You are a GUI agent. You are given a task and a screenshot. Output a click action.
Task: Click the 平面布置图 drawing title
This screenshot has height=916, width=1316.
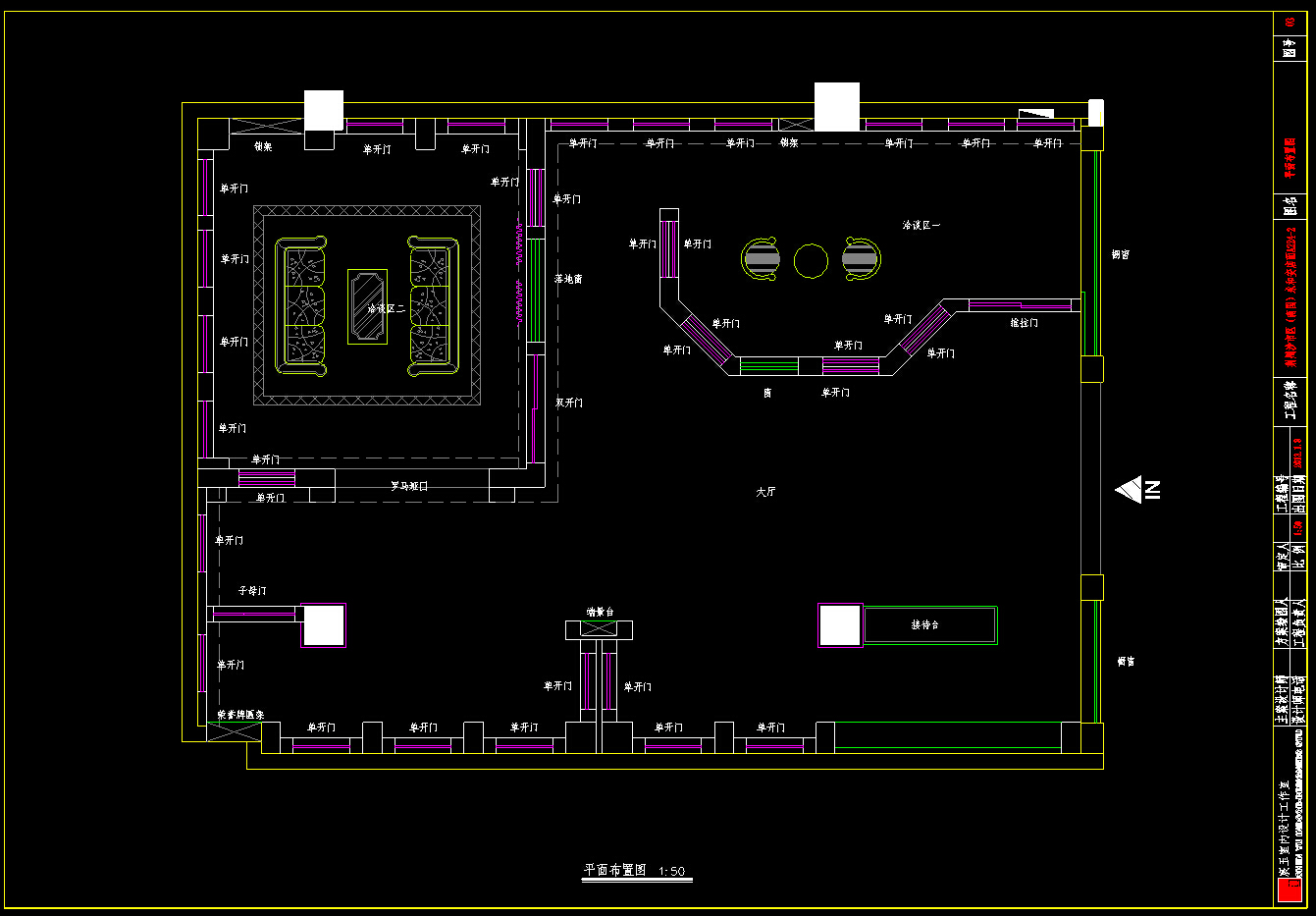[615, 870]
